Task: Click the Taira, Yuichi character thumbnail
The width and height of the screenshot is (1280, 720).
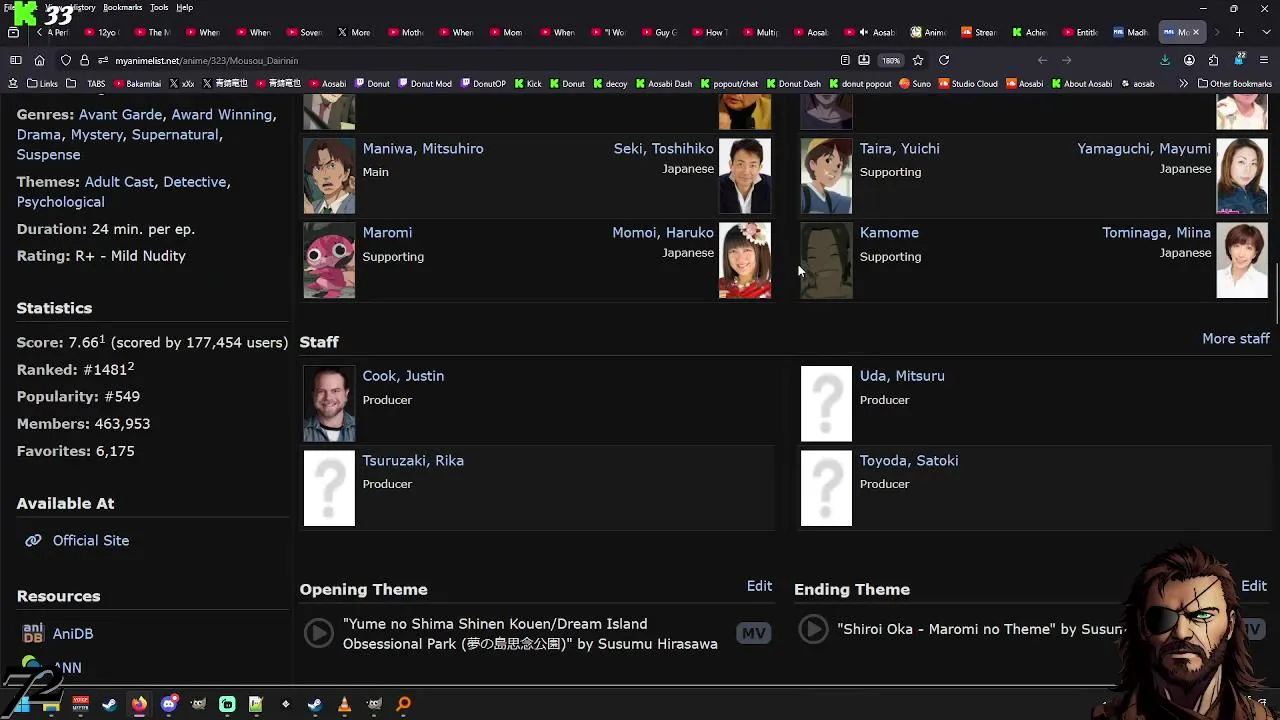Action: (826, 176)
